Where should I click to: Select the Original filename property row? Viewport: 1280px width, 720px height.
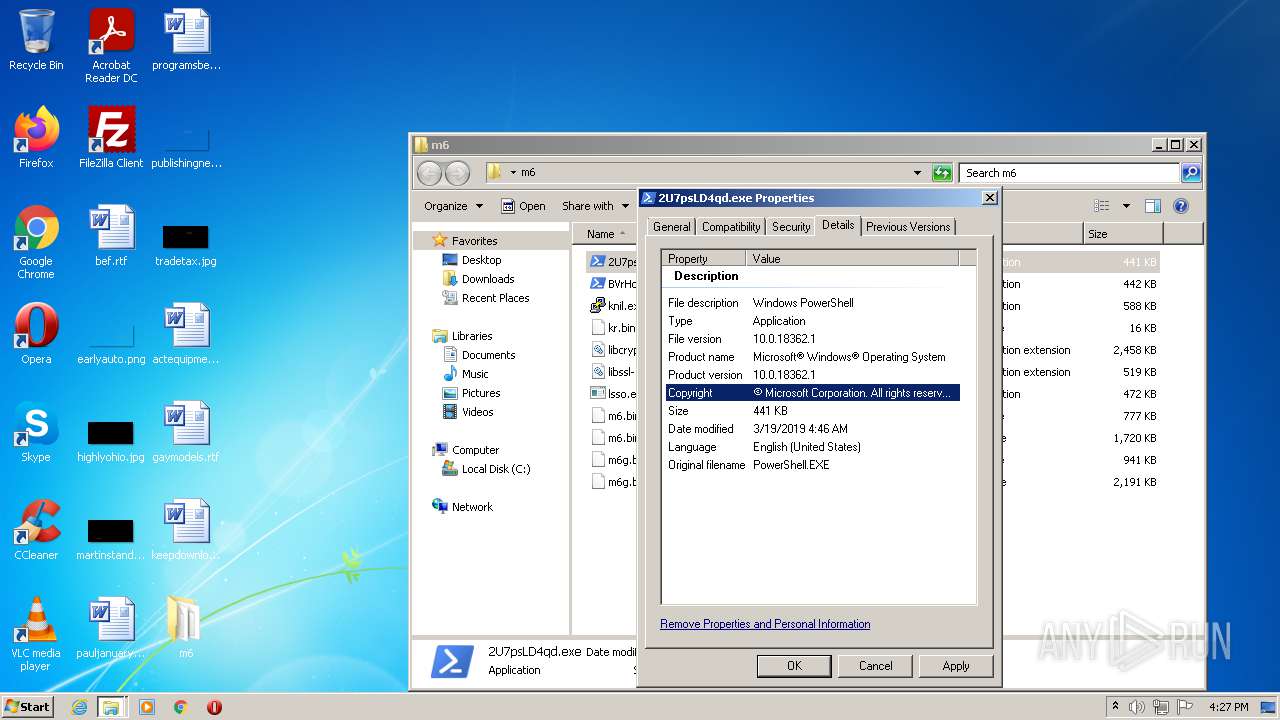[x=813, y=465]
